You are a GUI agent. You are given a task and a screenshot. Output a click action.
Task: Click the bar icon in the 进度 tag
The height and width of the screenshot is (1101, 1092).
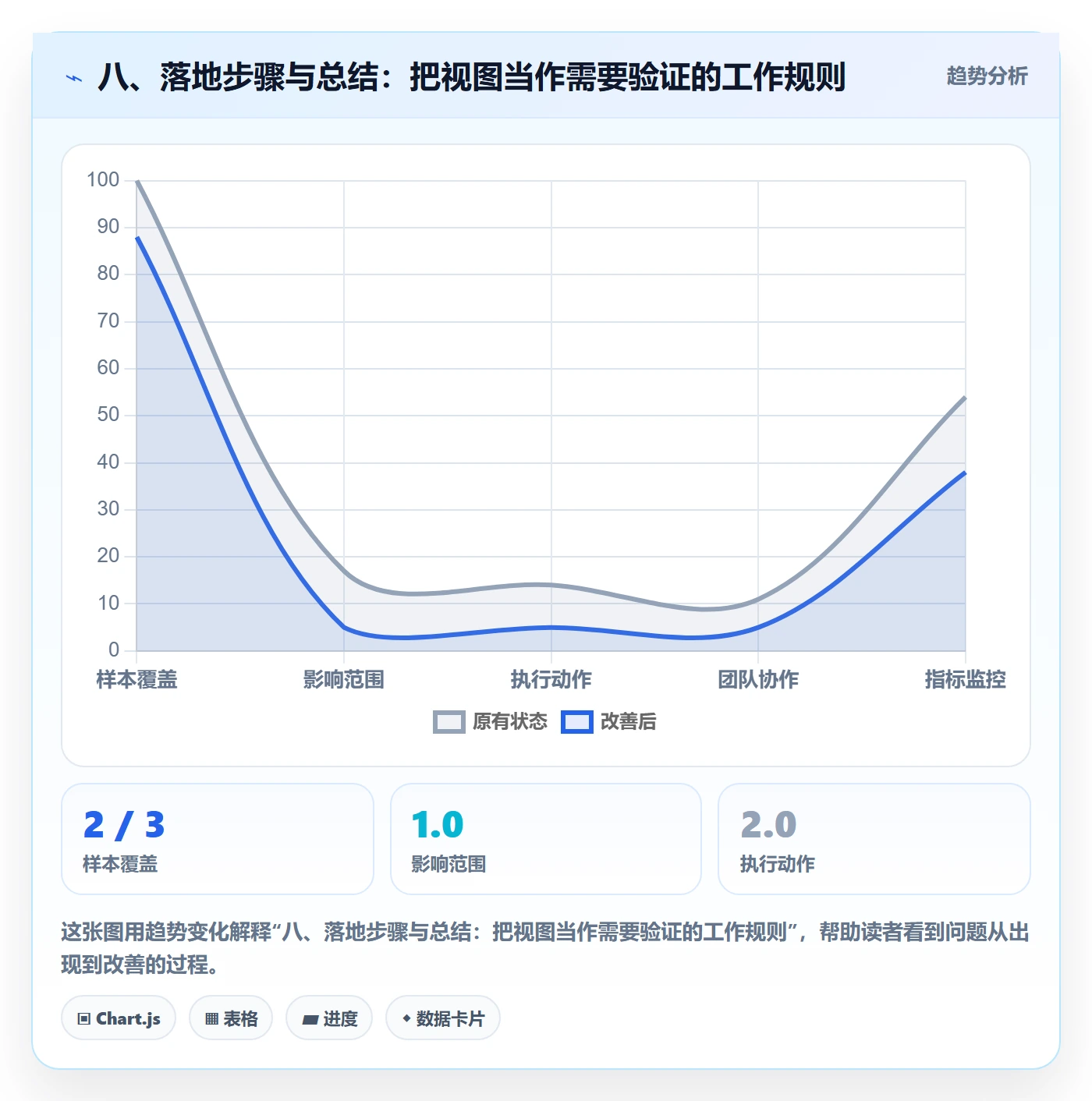pos(310,1019)
